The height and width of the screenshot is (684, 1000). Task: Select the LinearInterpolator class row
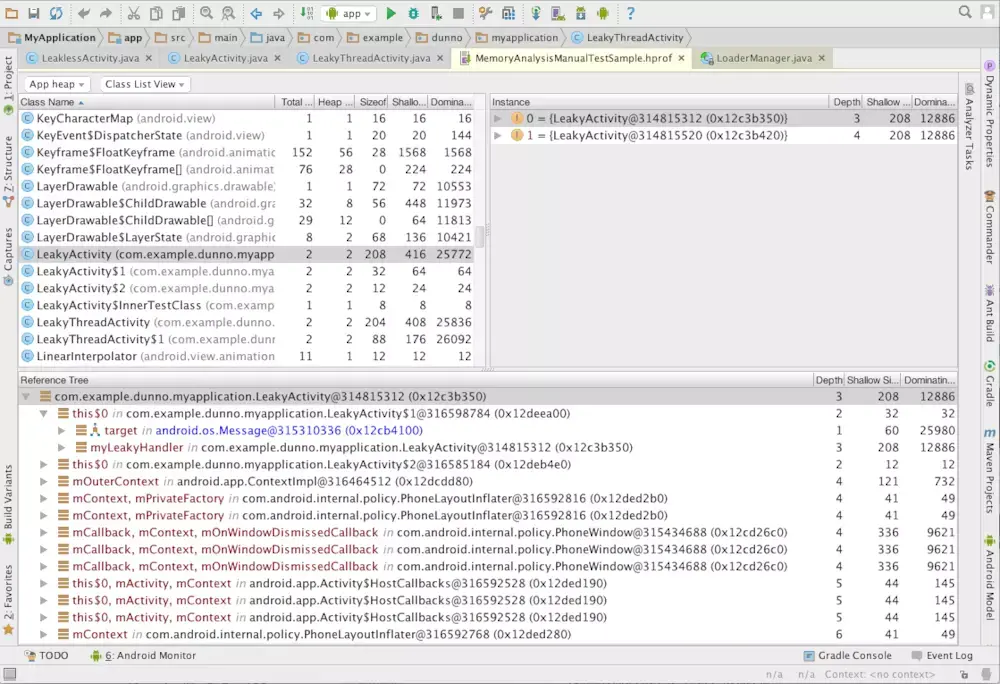(247, 356)
